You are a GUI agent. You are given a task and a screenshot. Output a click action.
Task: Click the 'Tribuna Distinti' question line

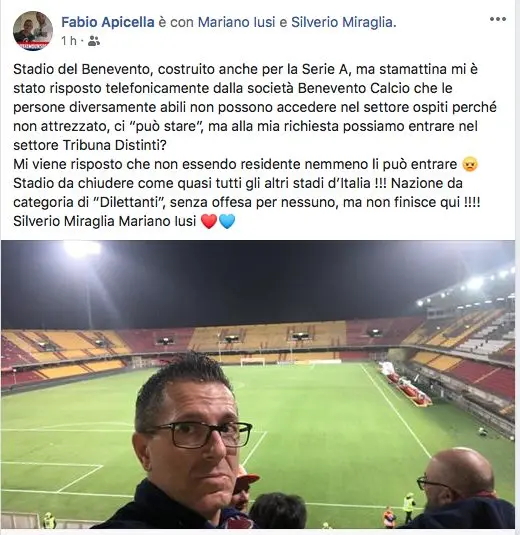(x=90, y=146)
